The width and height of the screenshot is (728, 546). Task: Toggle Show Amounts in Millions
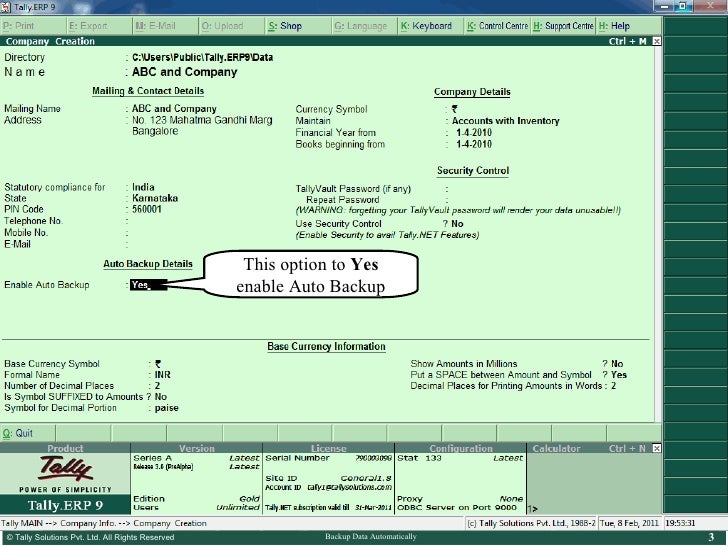coord(617,364)
